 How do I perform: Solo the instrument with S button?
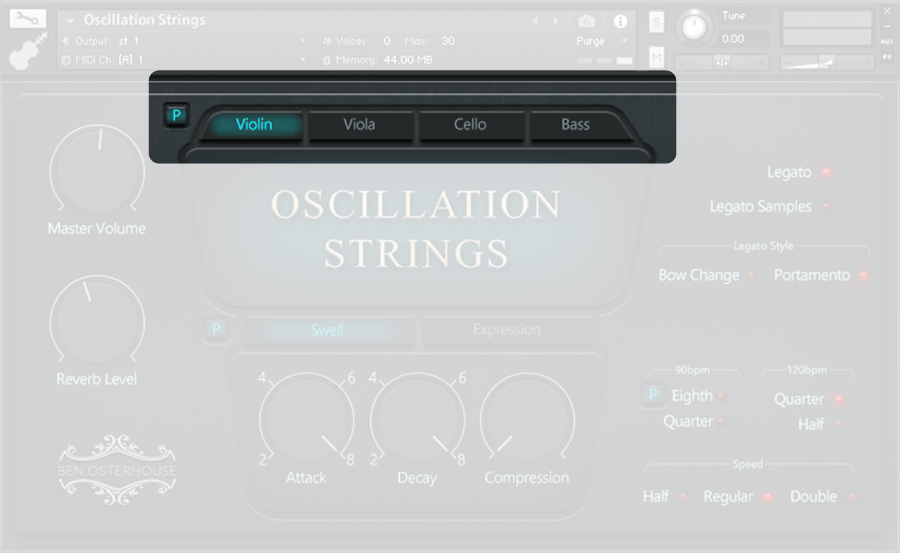point(656,22)
